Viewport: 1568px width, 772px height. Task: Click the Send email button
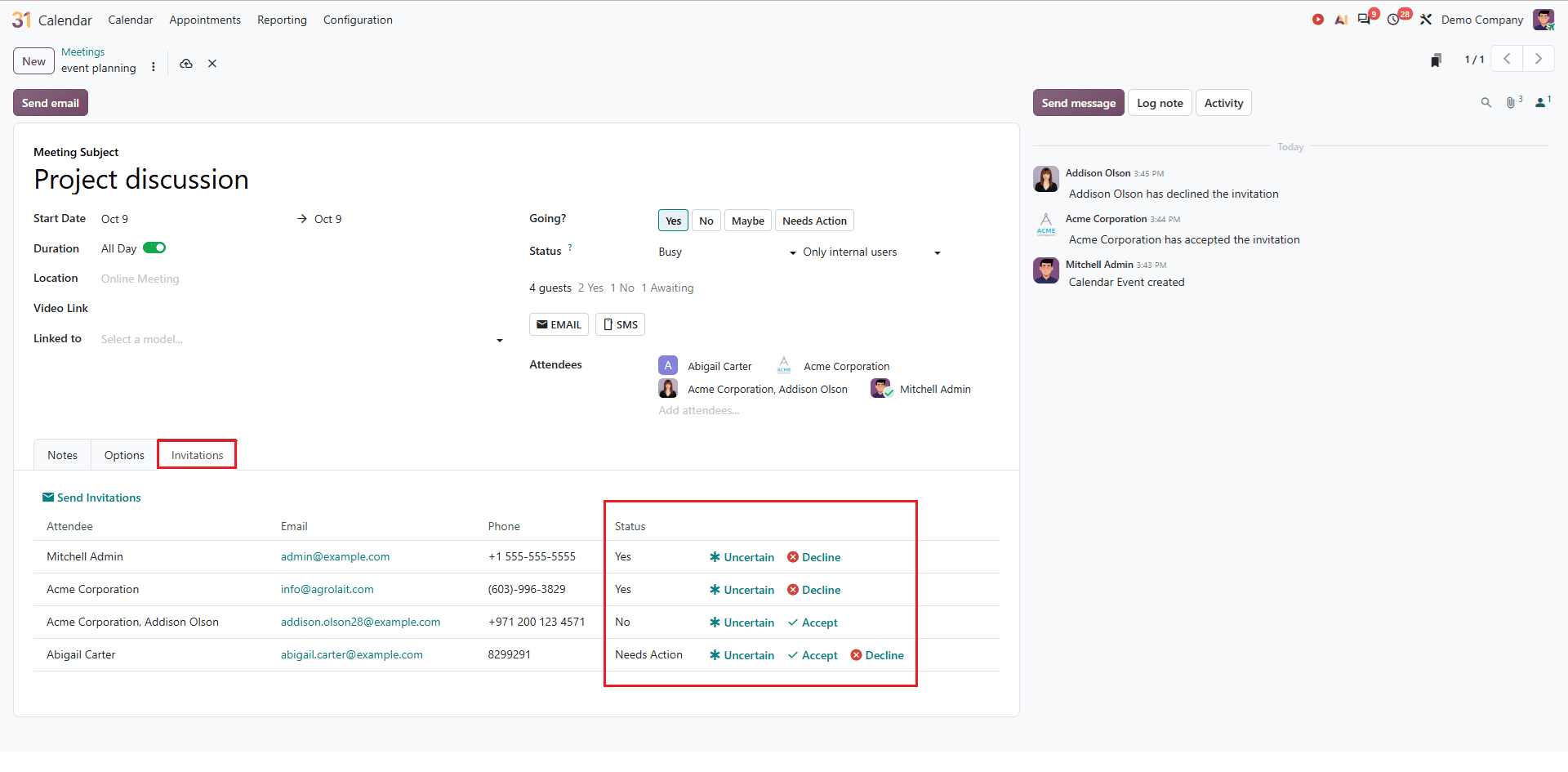point(51,103)
